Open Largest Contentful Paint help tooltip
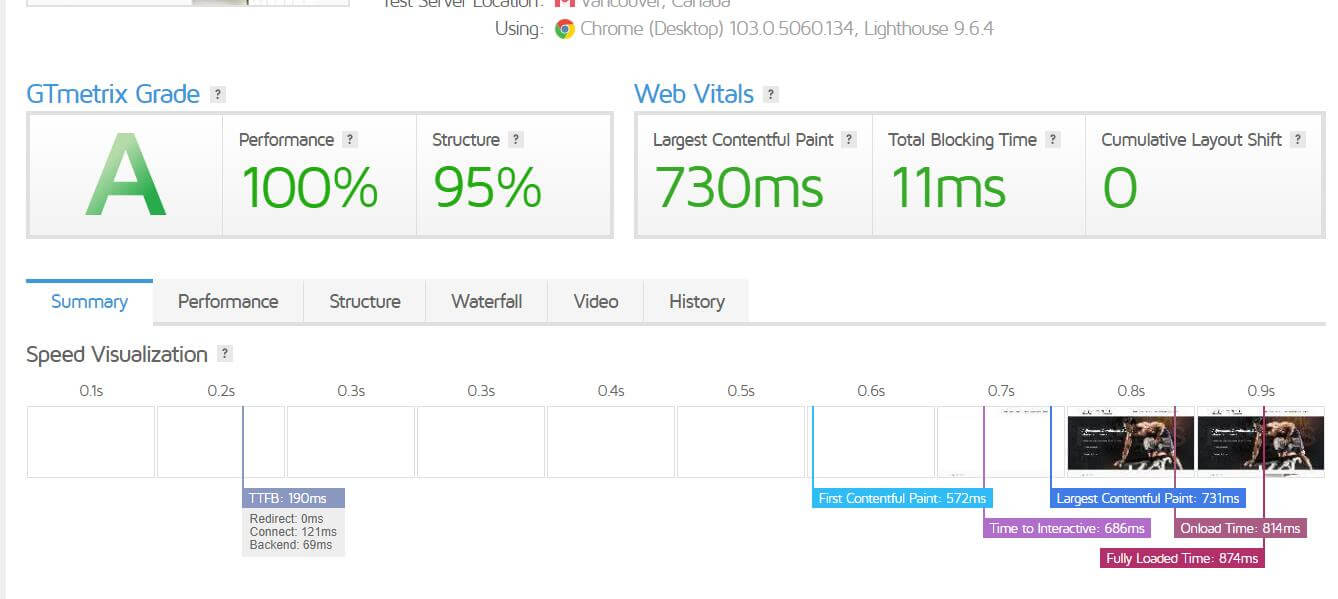 coord(848,140)
